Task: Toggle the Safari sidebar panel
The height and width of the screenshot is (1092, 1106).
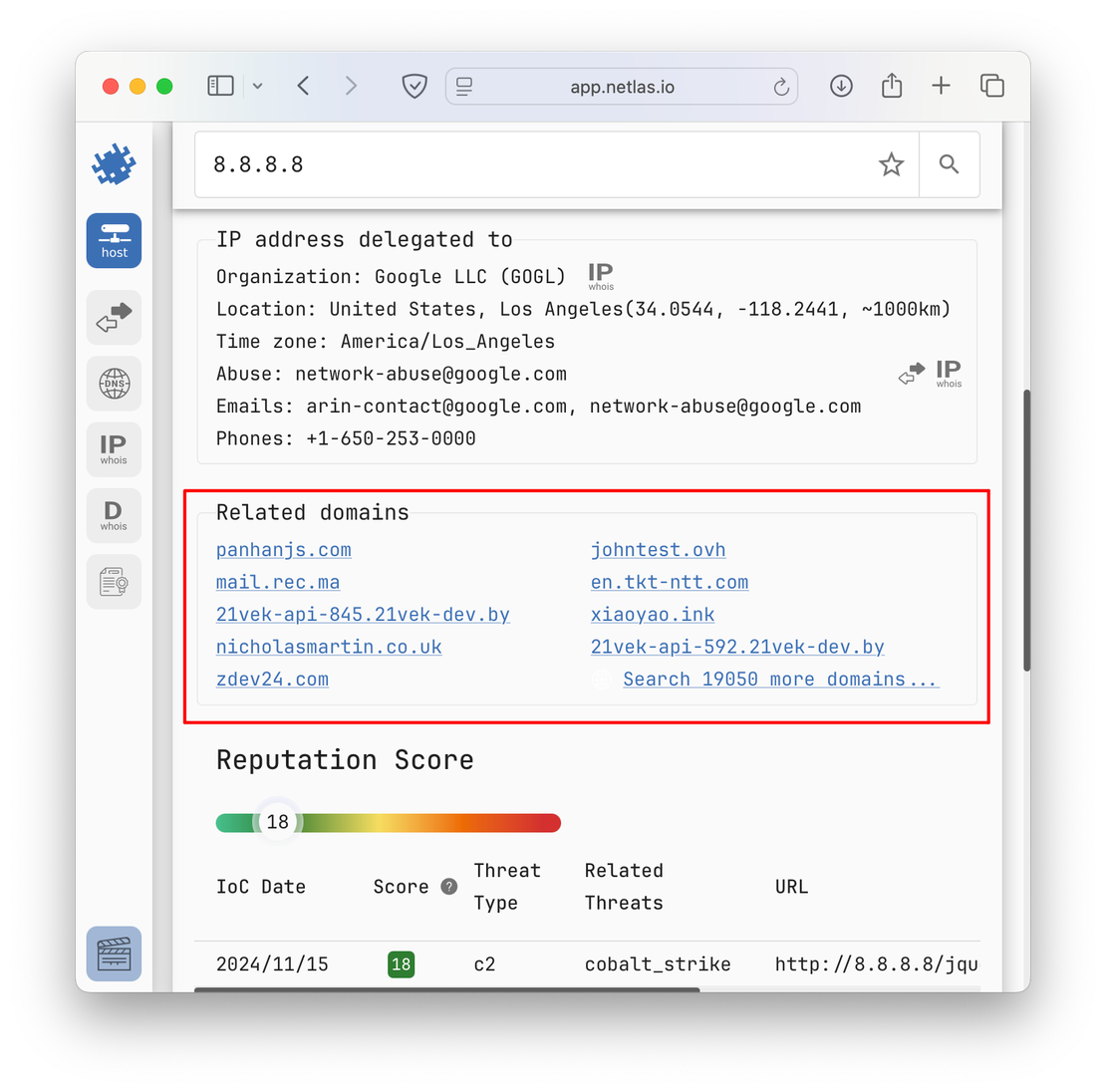Action: [x=220, y=86]
